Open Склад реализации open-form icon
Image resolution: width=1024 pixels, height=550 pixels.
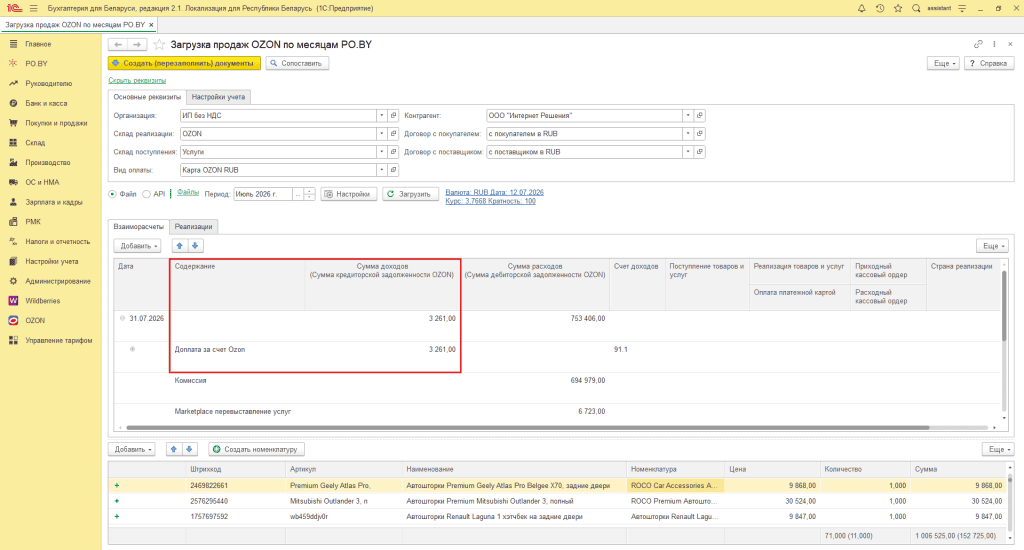pyautogui.click(x=393, y=134)
